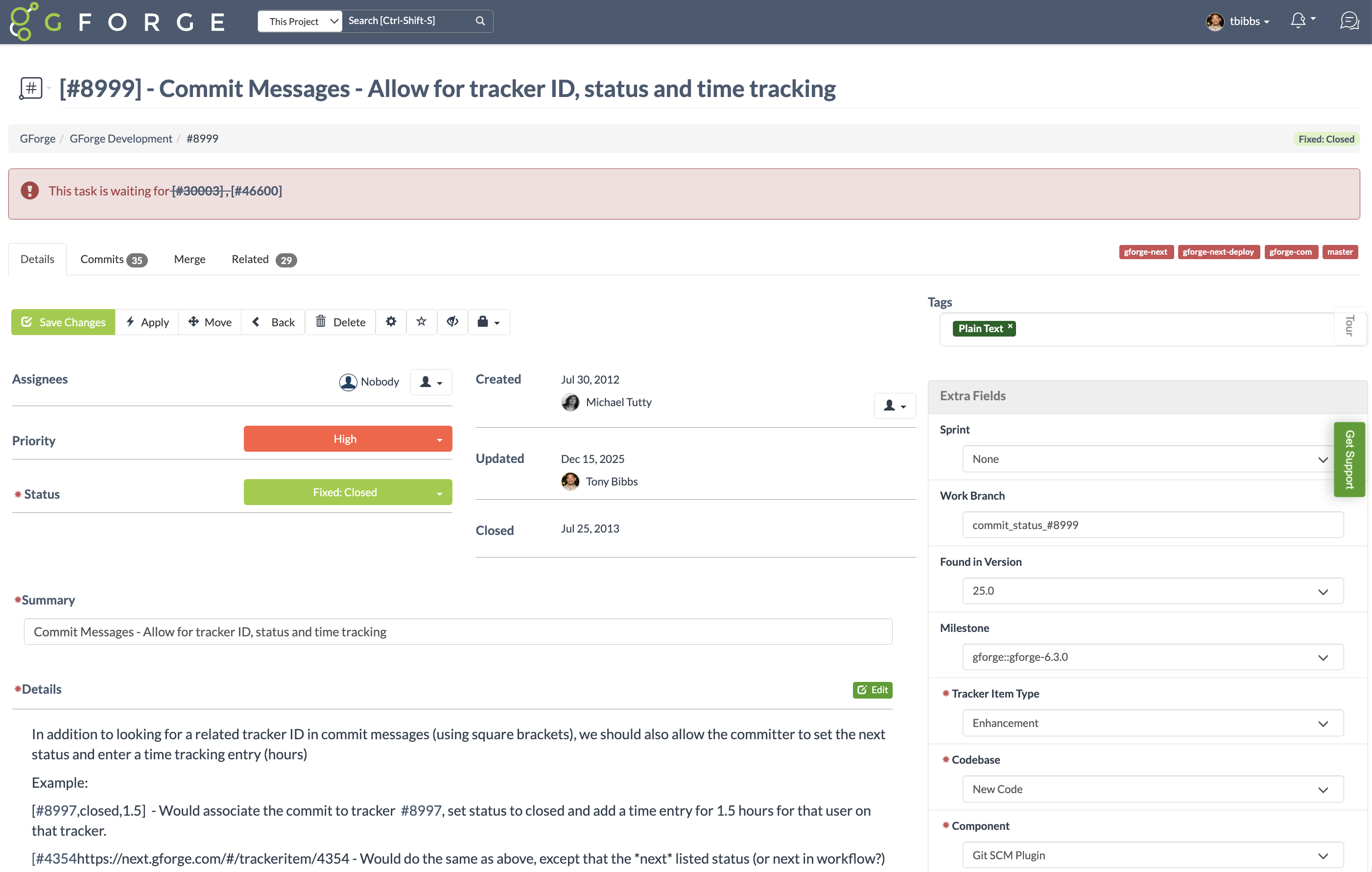
Task: Click the Save Changes button
Action: click(x=63, y=322)
